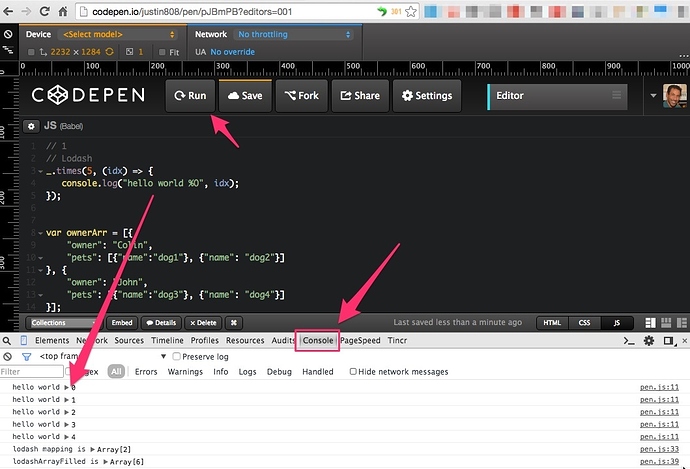Filter console by Warnings
690x469 pixels.
185,372
